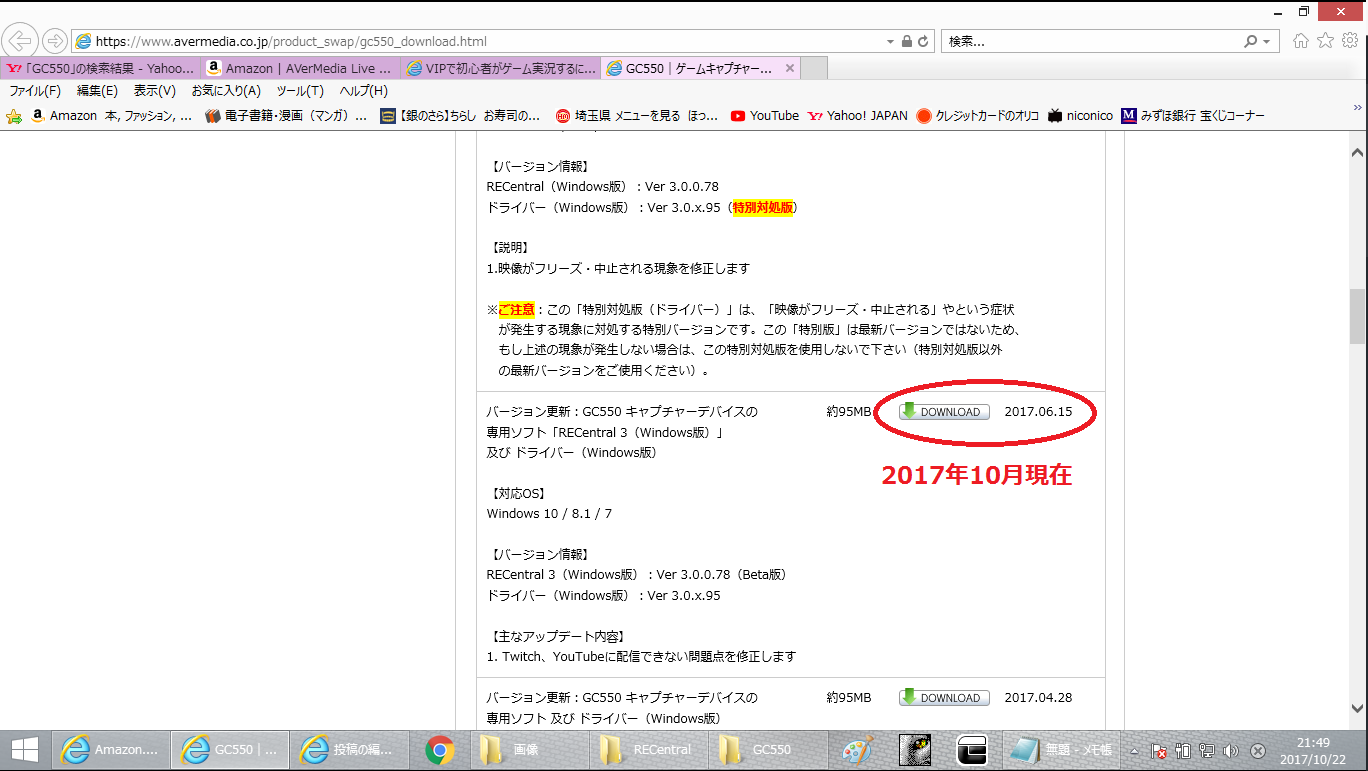1368x771 pixels.
Task: Click DOWNLOAD button for 2017.04.28 version
Action: point(944,698)
